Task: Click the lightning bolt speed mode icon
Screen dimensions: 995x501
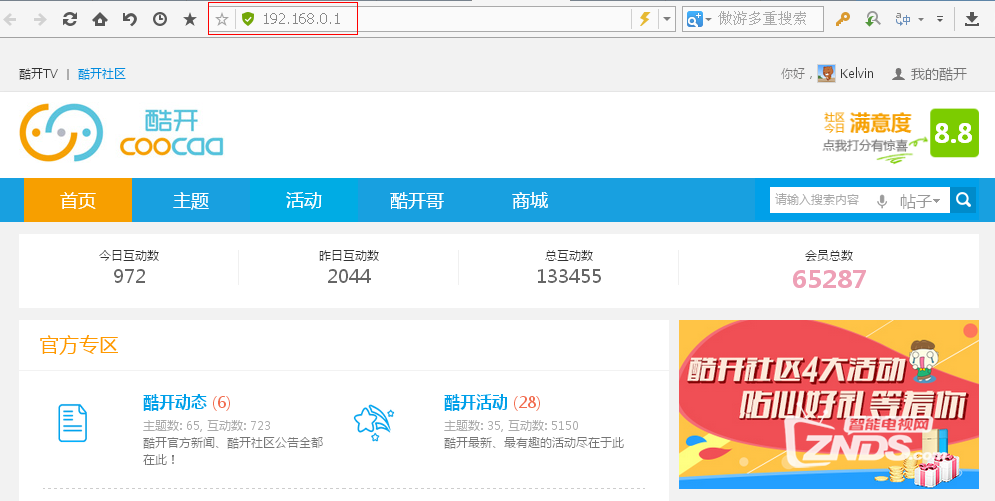Action: (645, 19)
